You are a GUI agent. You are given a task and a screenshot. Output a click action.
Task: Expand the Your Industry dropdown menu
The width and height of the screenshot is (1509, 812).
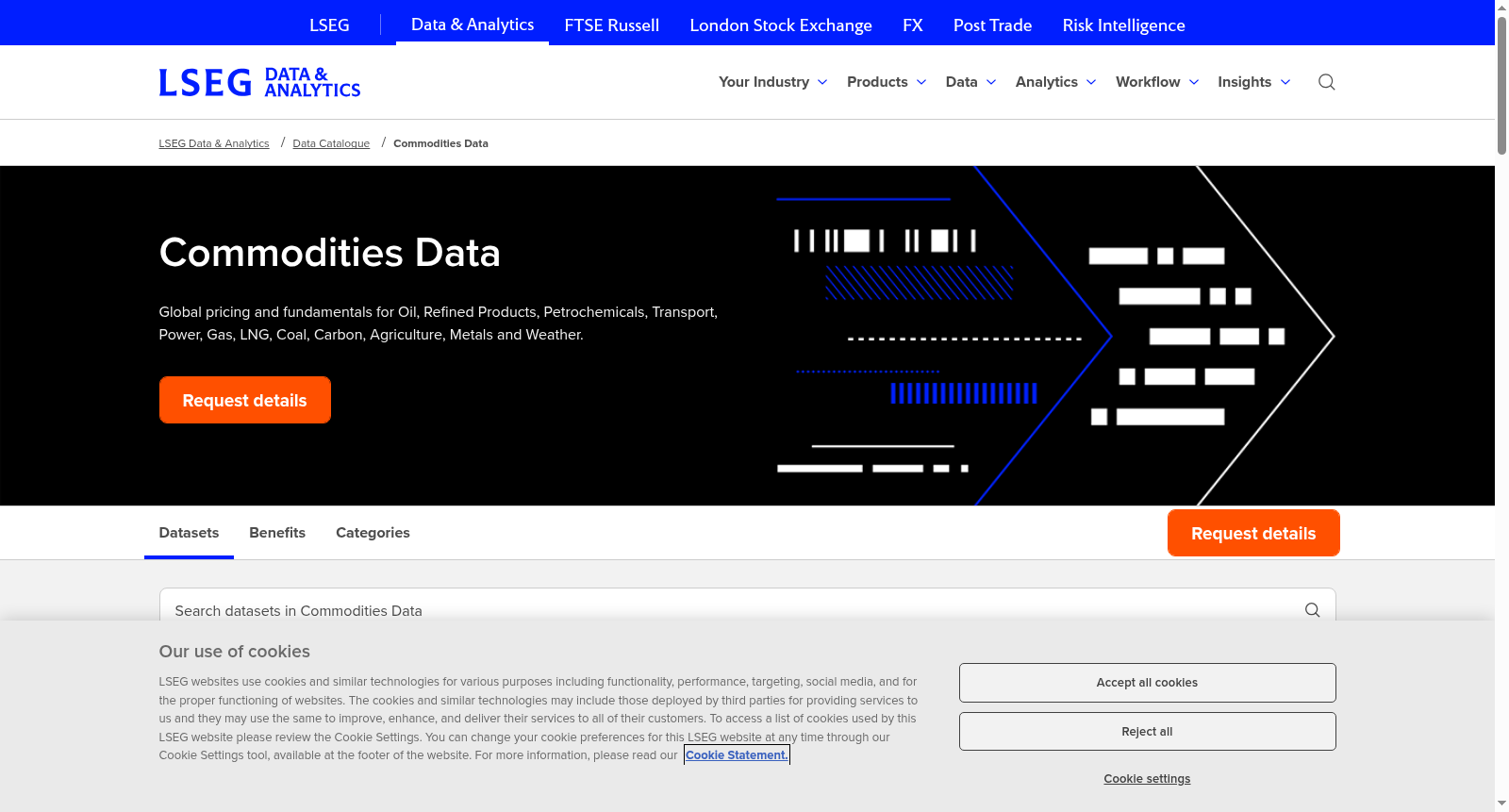click(x=773, y=82)
